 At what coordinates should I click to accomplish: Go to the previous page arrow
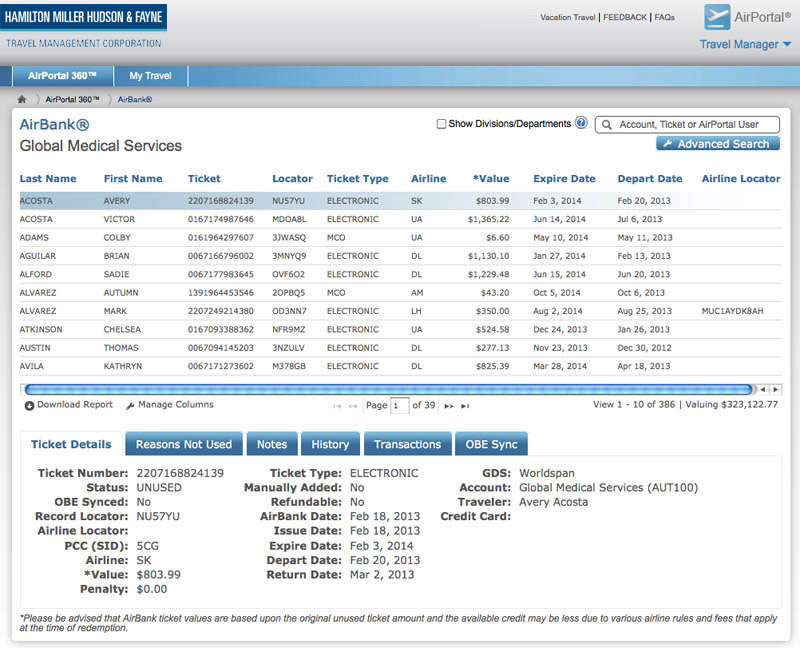click(352, 406)
